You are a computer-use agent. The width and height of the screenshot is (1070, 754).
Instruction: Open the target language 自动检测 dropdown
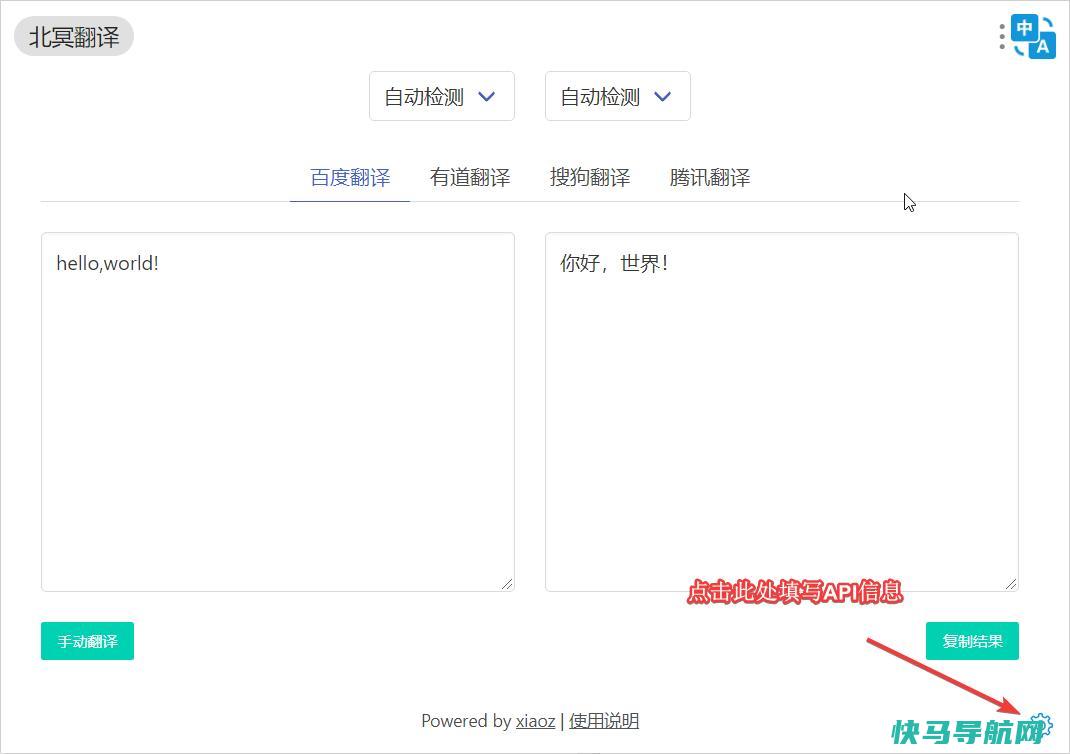[618, 96]
